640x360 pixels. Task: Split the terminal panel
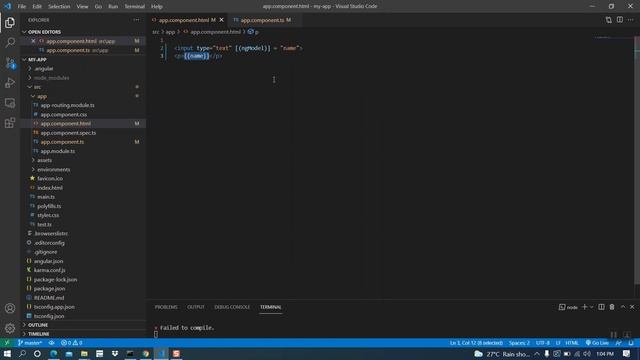[601, 307]
